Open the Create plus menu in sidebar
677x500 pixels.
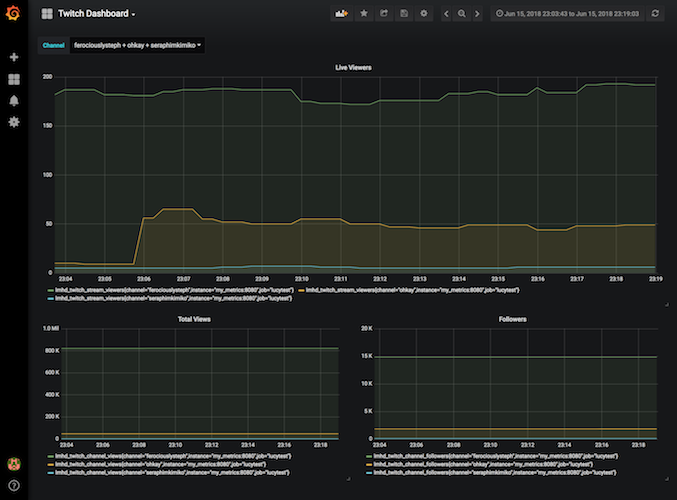tap(14, 57)
